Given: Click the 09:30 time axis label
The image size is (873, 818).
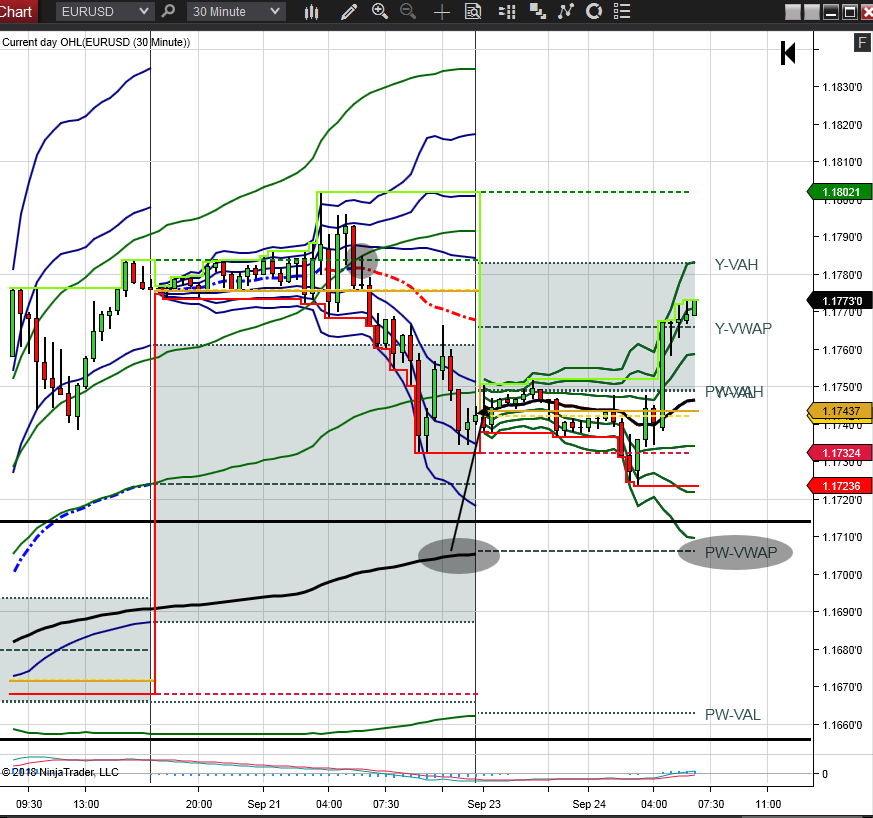Looking at the screenshot, I should coord(29,804).
